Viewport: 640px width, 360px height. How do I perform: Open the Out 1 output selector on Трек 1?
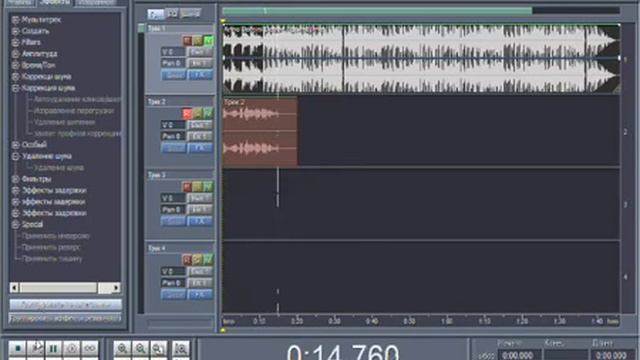coord(200,52)
